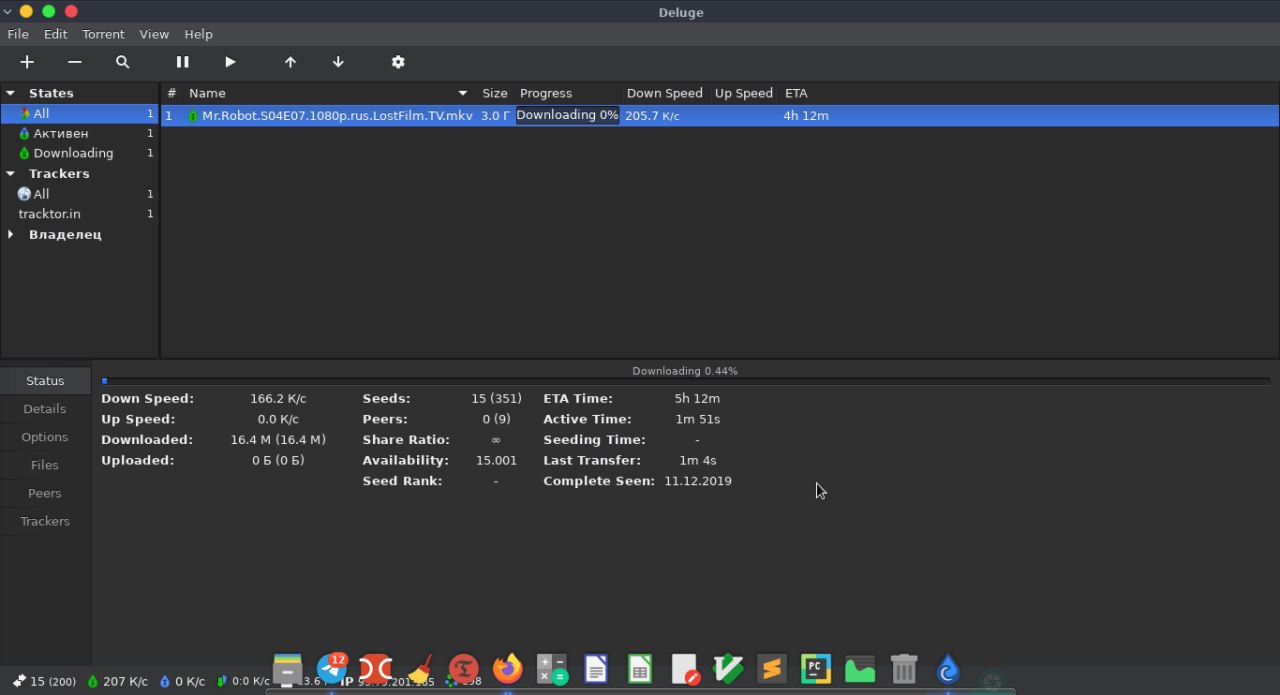Sort by Up Speed column
Image resolution: width=1280 pixels, height=695 pixels.
(x=744, y=93)
